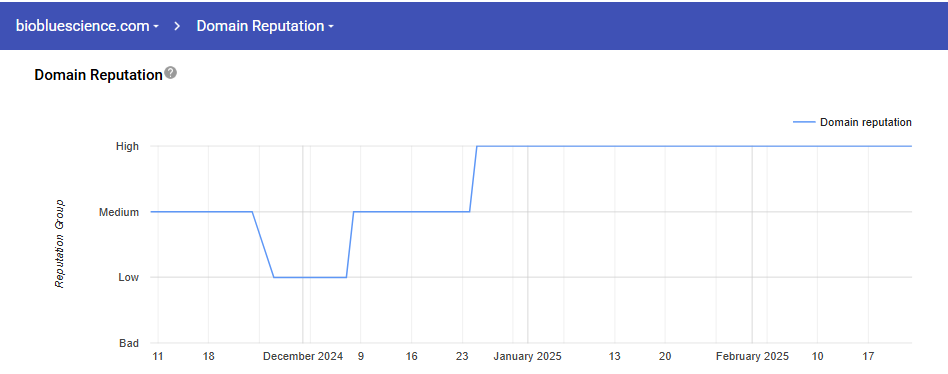Click the blue legend line swatch
Screen dimensions: 948x374
click(804, 122)
